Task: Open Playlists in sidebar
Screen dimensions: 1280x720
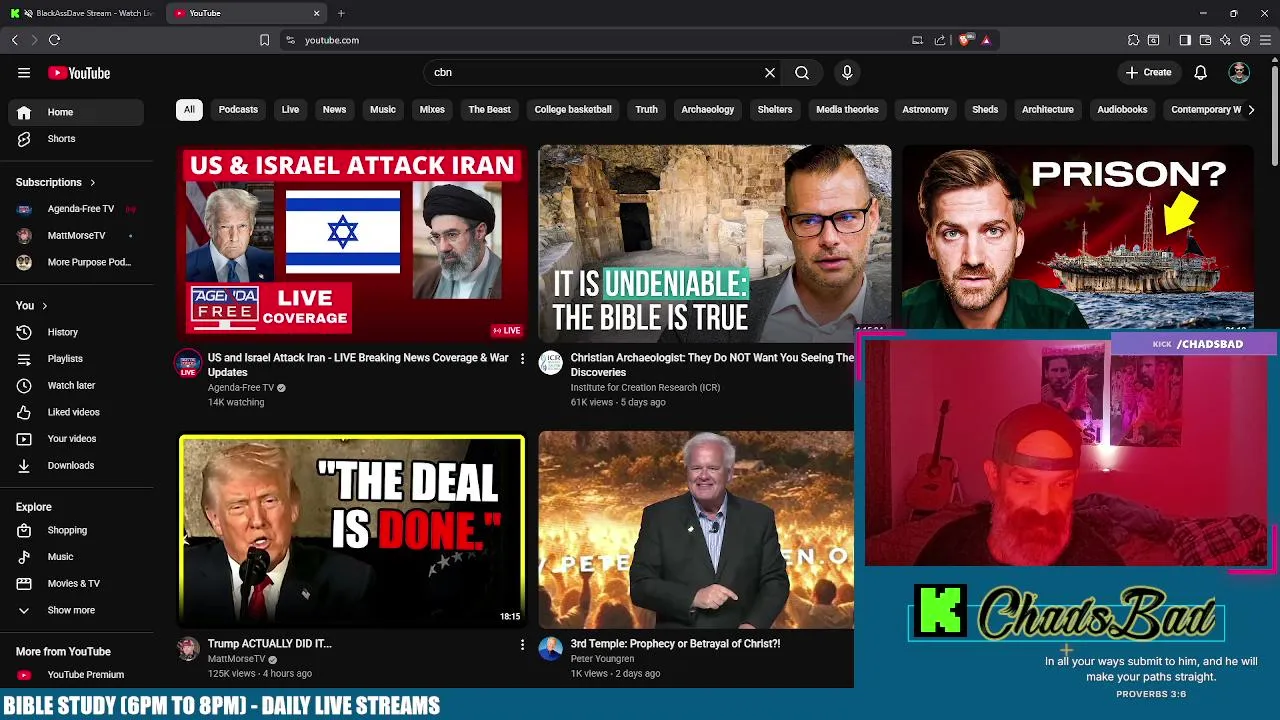Action: (76, 359)
